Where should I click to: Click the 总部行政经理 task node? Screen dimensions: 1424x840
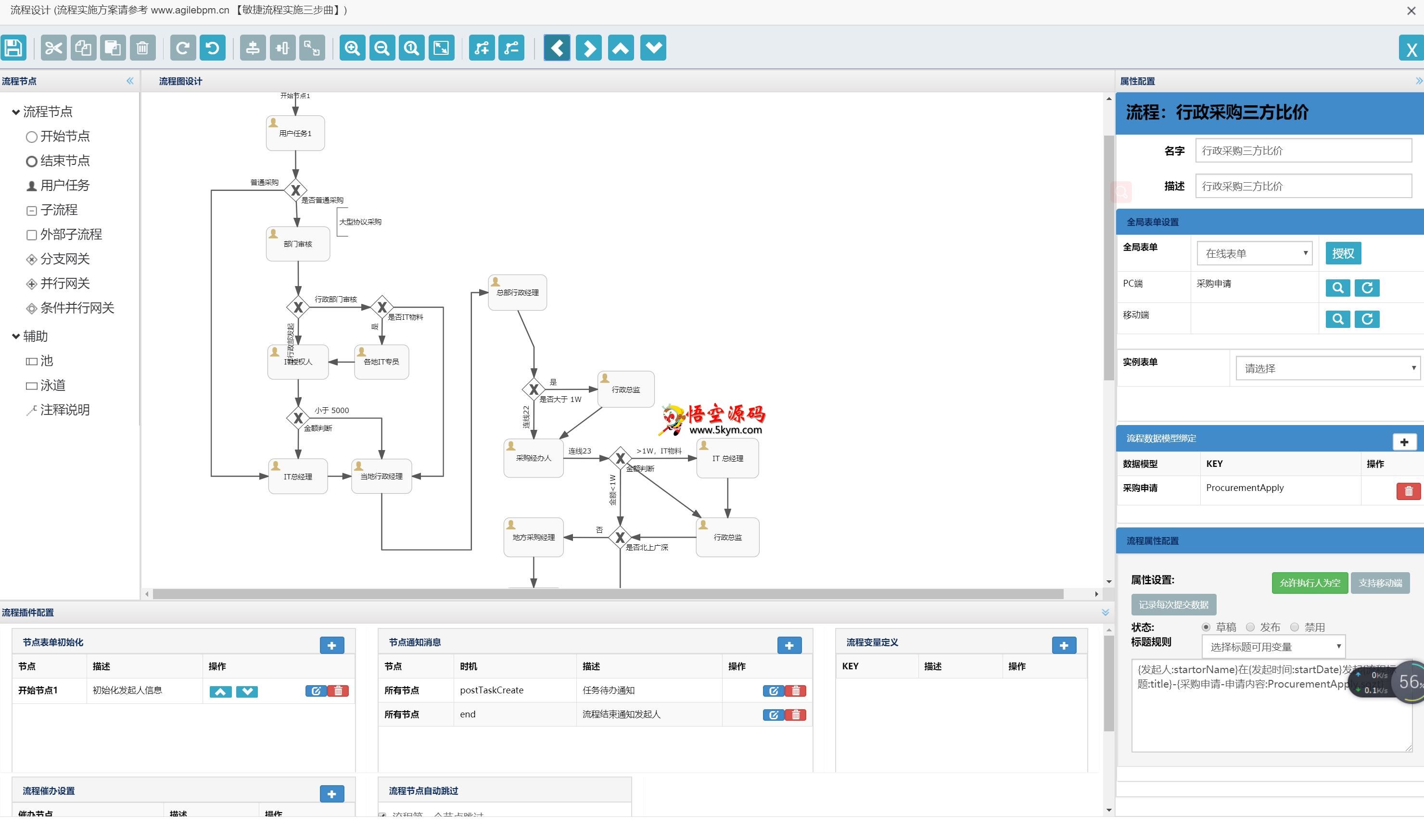pyautogui.click(x=517, y=293)
